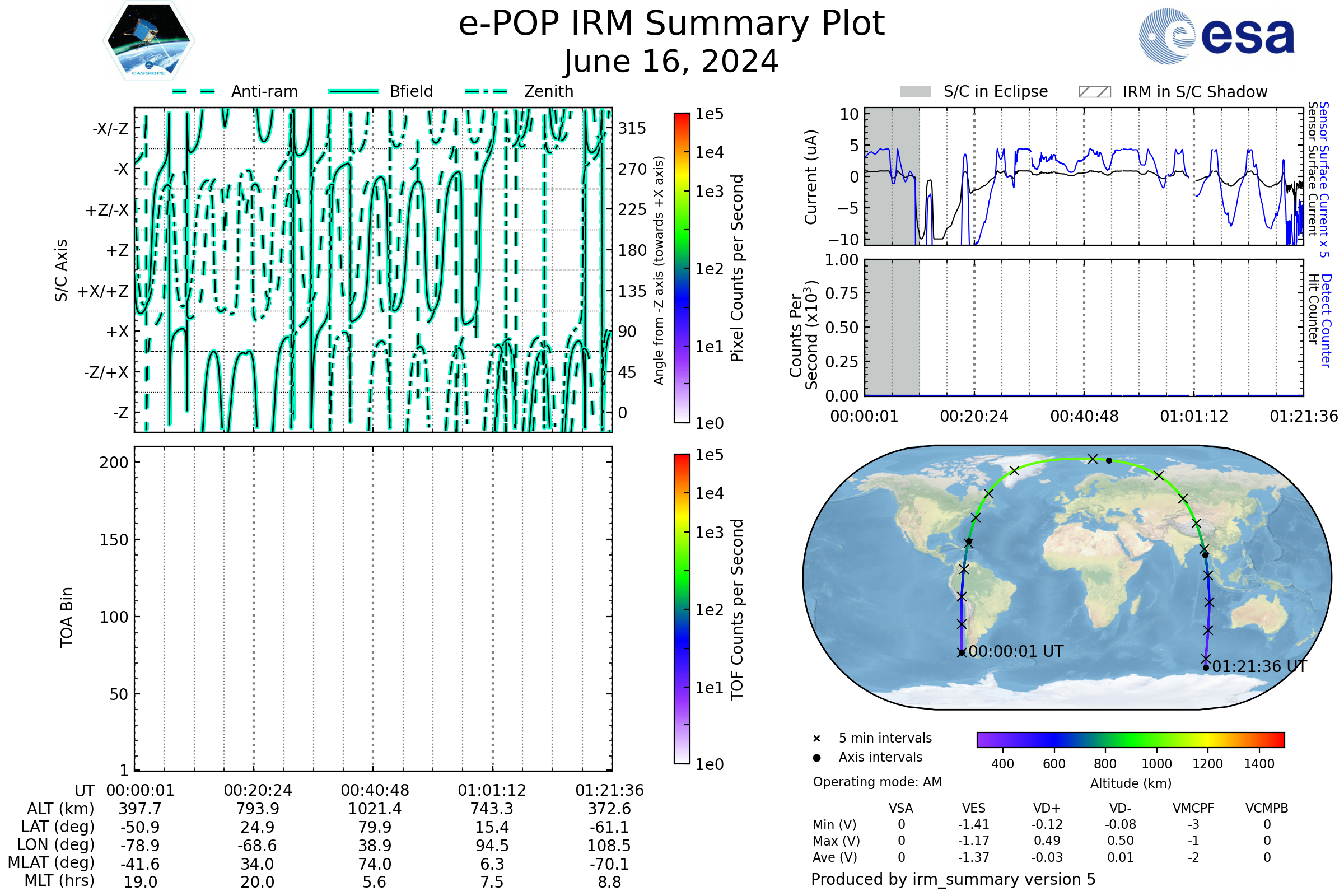Click the 01:21:36 UT orbit end label

[x=1259, y=666]
